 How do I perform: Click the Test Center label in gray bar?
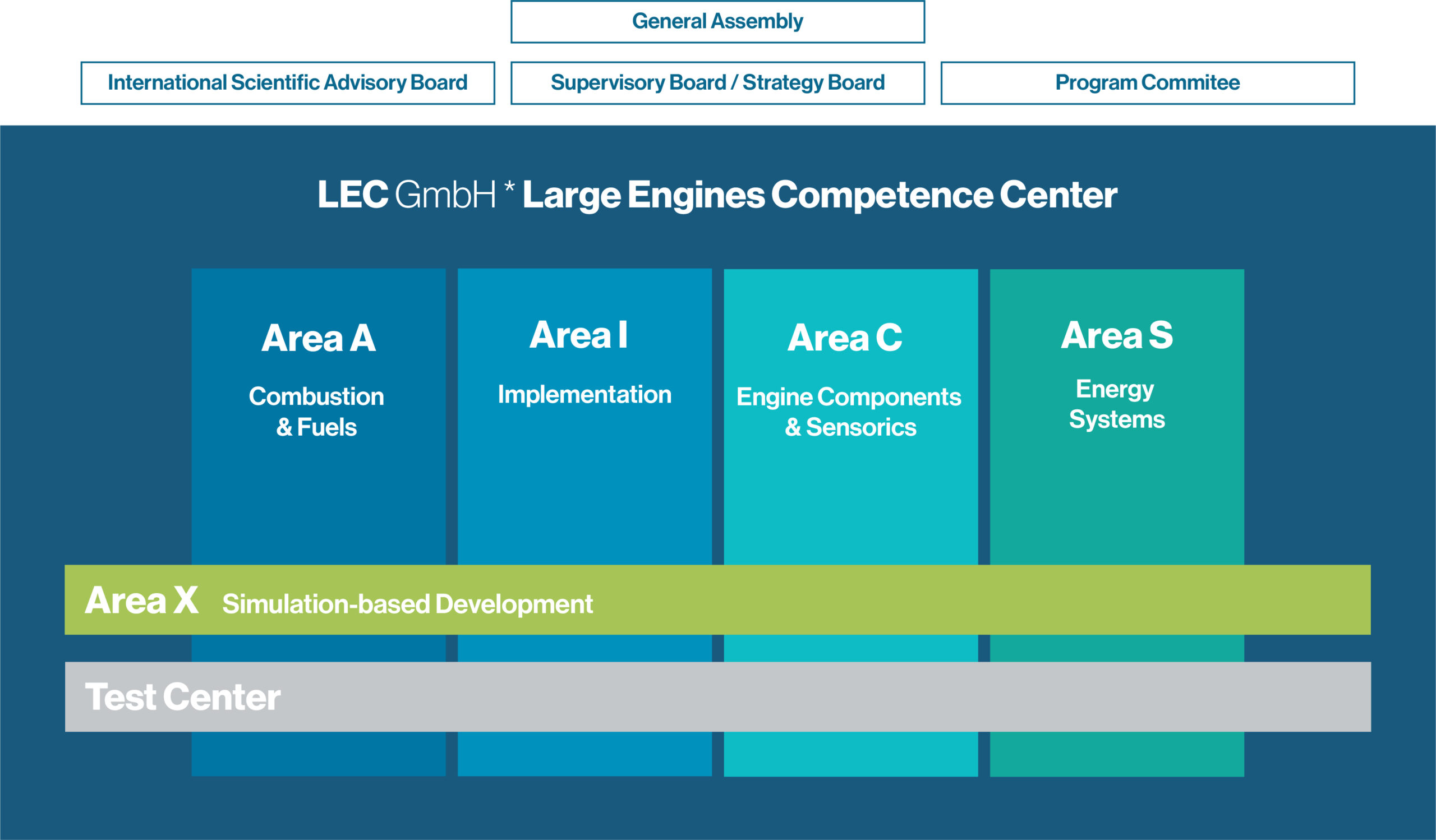[182, 696]
